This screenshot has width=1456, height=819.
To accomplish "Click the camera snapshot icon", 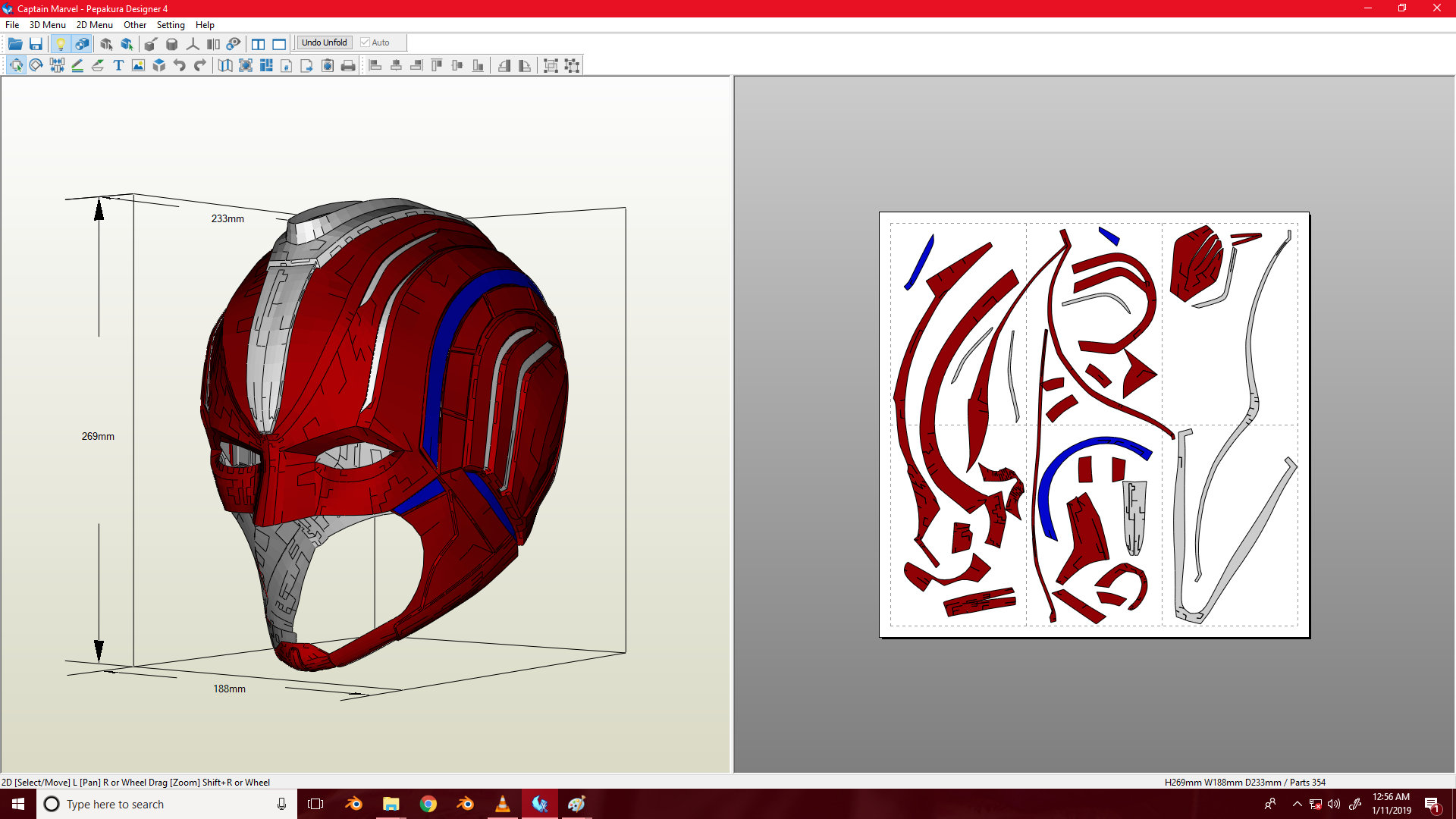I will point(328,65).
